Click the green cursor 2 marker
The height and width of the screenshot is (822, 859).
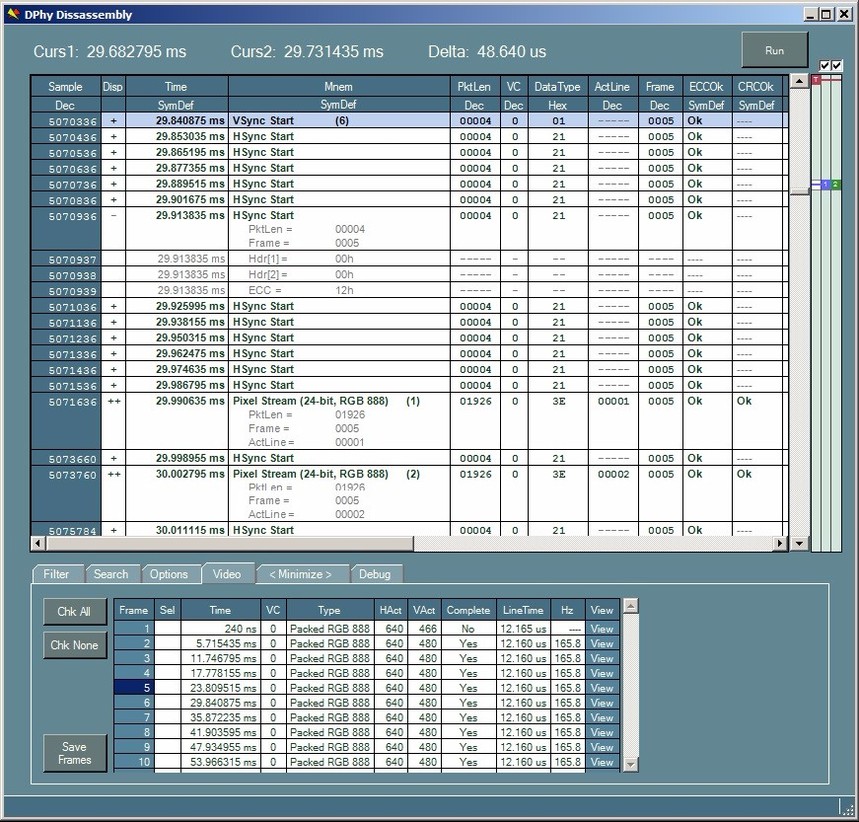(835, 185)
